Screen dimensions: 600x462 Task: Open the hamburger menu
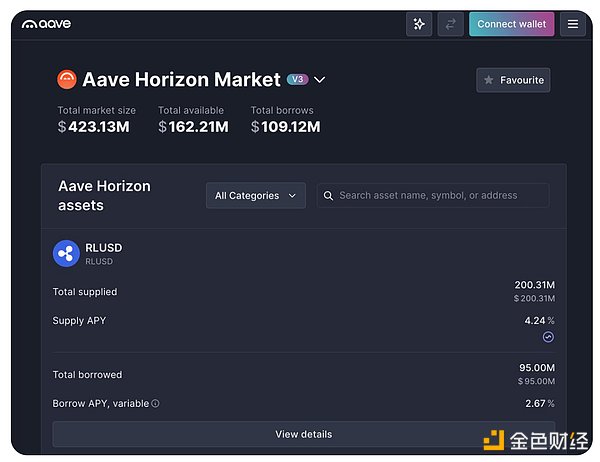click(x=573, y=24)
